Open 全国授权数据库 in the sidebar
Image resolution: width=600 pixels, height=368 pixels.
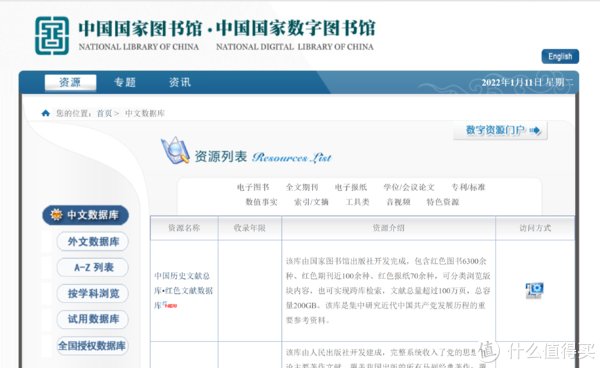click(x=92, y=346)
